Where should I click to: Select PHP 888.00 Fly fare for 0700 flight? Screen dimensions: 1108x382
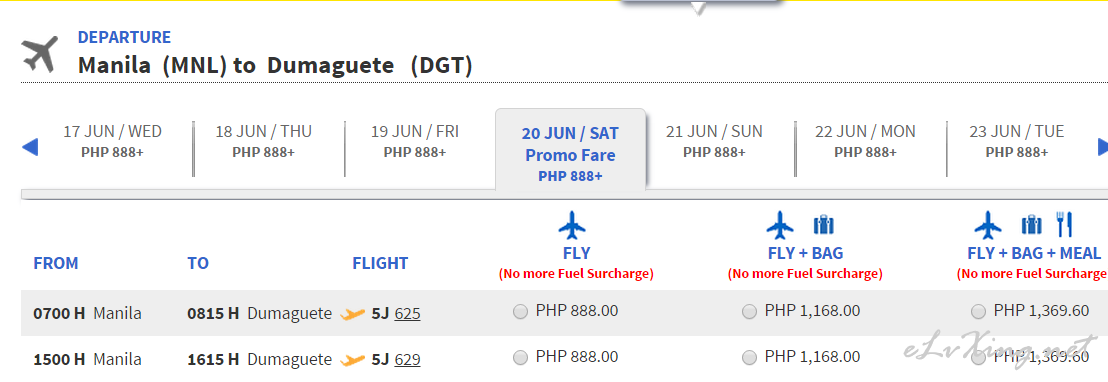click(521, 312)
